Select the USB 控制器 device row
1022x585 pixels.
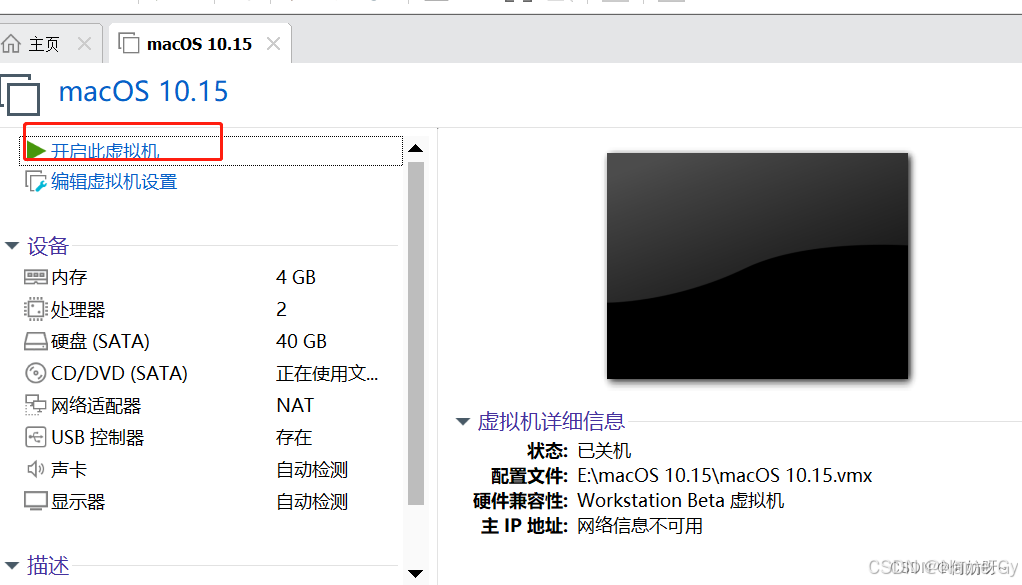pyautogui.click(x=210, y=437)
